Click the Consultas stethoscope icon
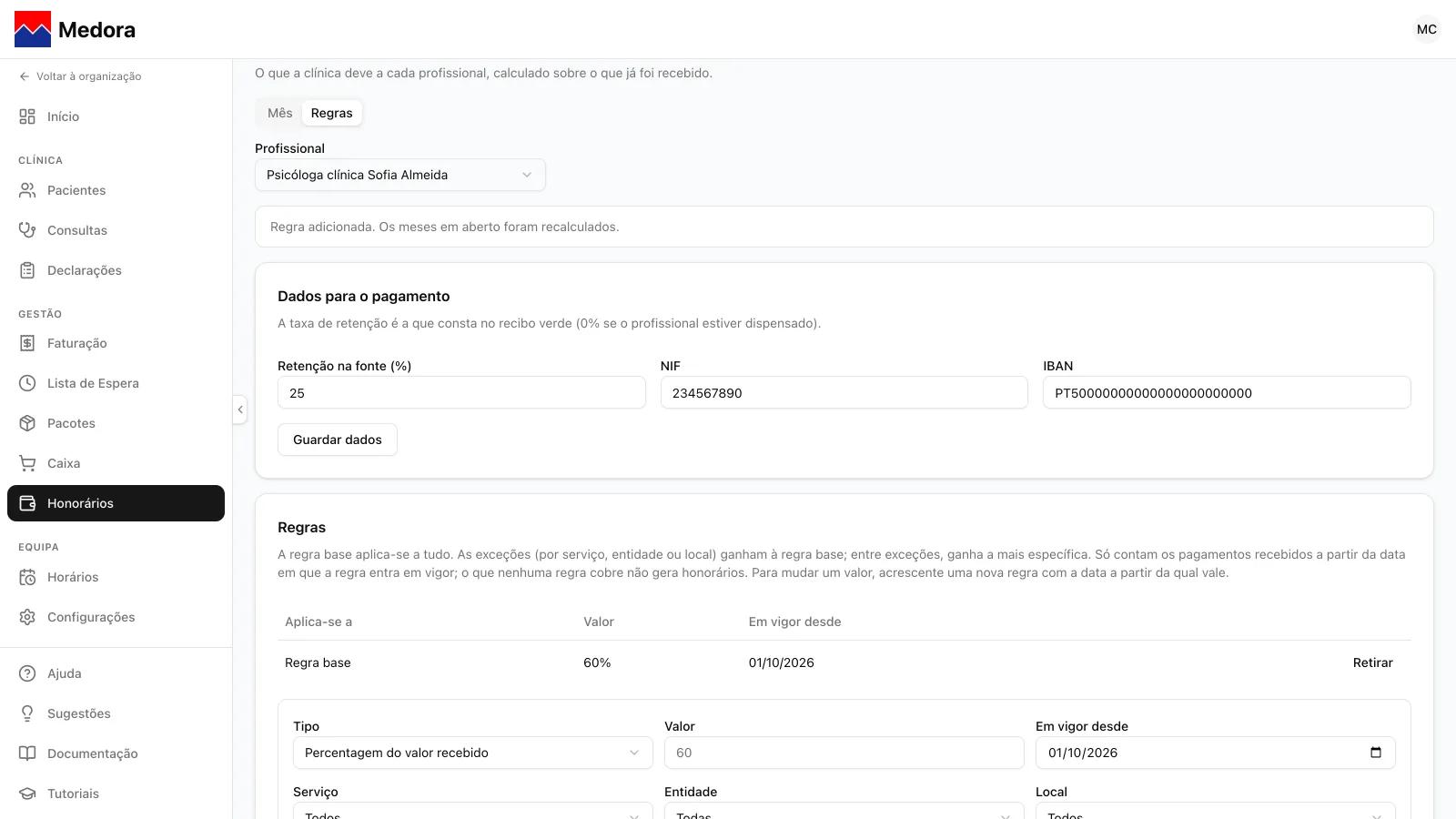The image size is (1456, 819). click(x=27, y=230)
